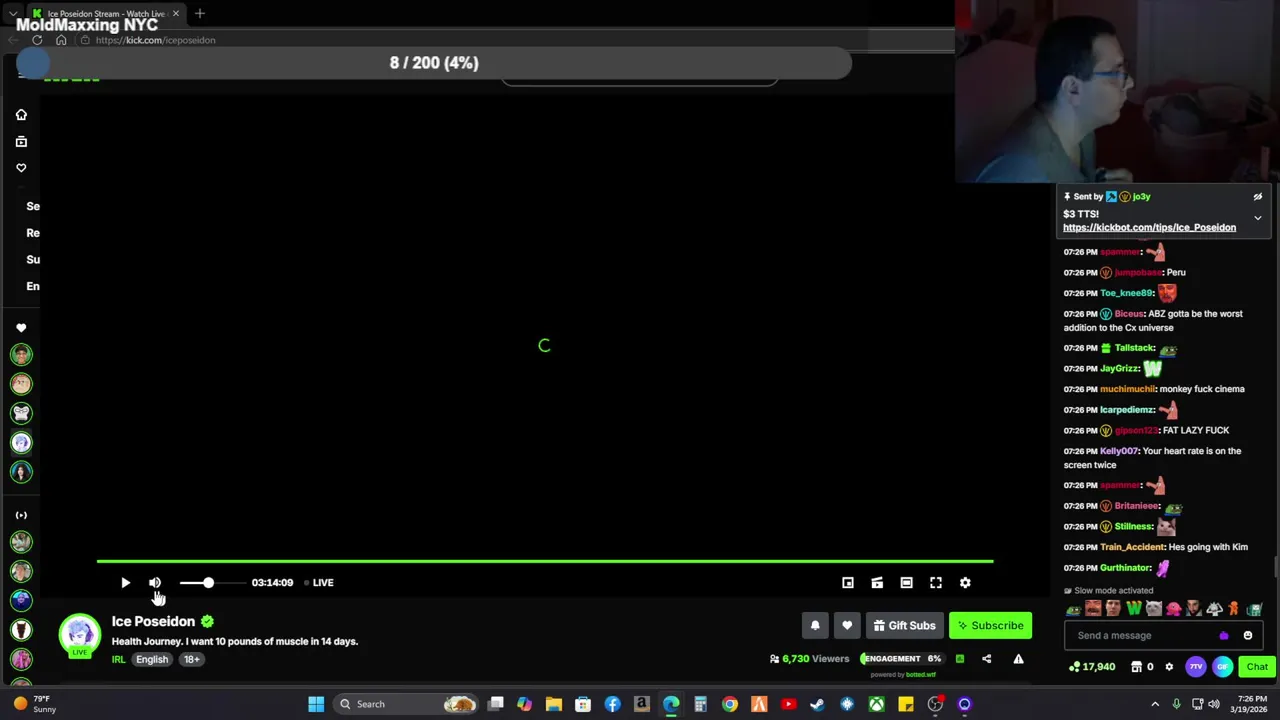Open the channel shop icon showing 0
The width and height of the screenshot is (1280, 720).
[1142, 667]
